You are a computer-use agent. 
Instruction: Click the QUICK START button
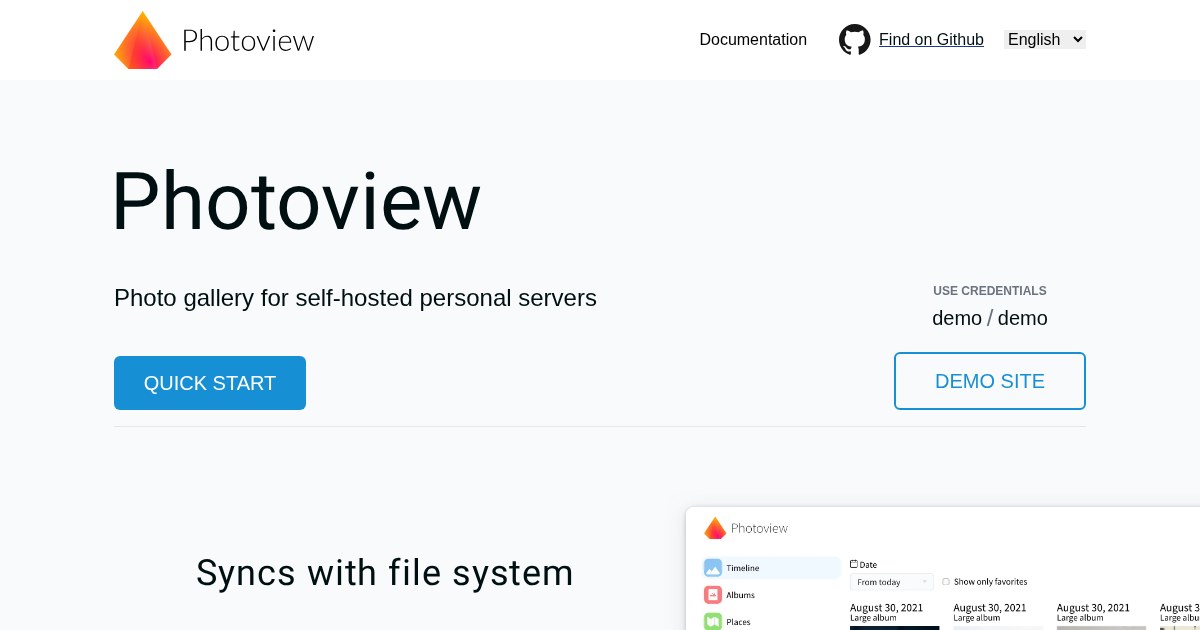tap(210, 383)
